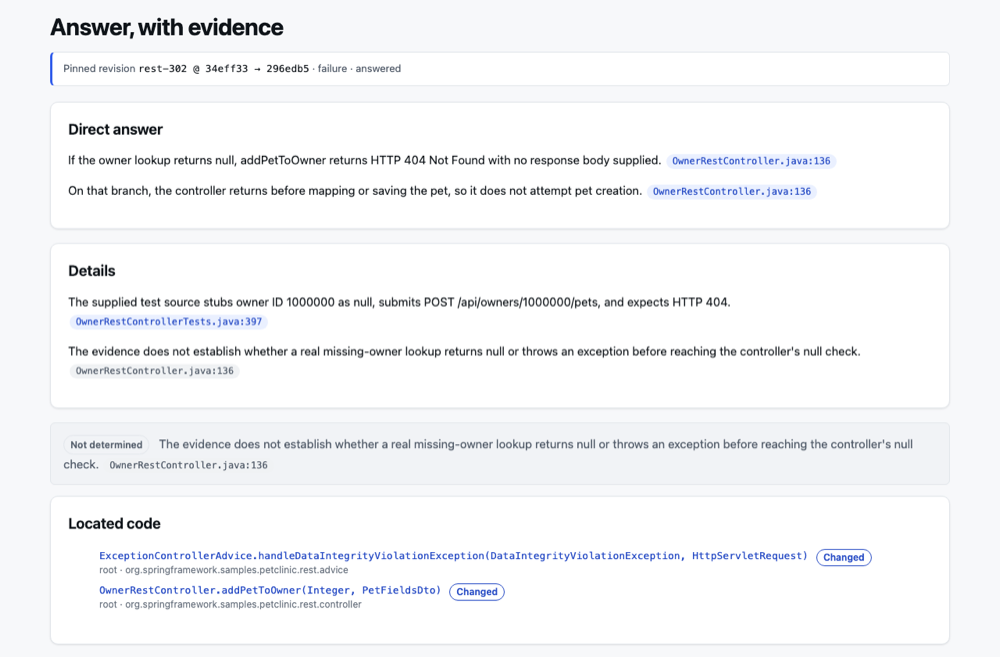Click 'failure · answered' status text
The image size is (1000, 657).
click(x=359, y=68)
